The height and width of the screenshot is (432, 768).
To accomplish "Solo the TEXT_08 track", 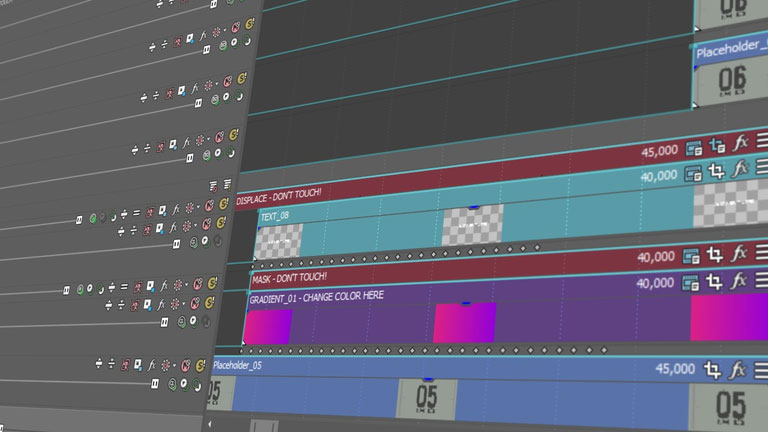I will click(x=221, y=222).
